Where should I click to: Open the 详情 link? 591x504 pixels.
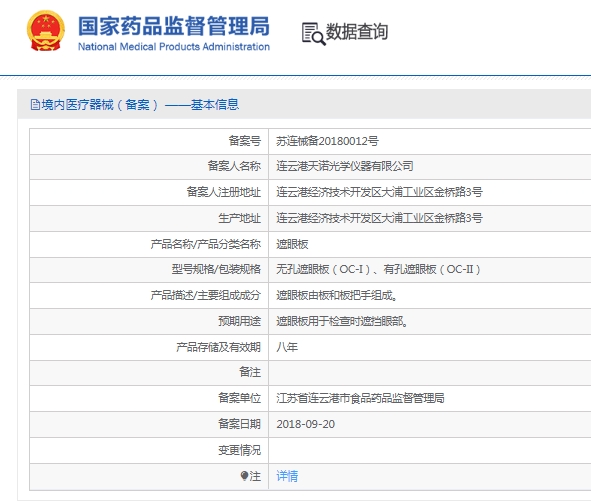(287, 476)
